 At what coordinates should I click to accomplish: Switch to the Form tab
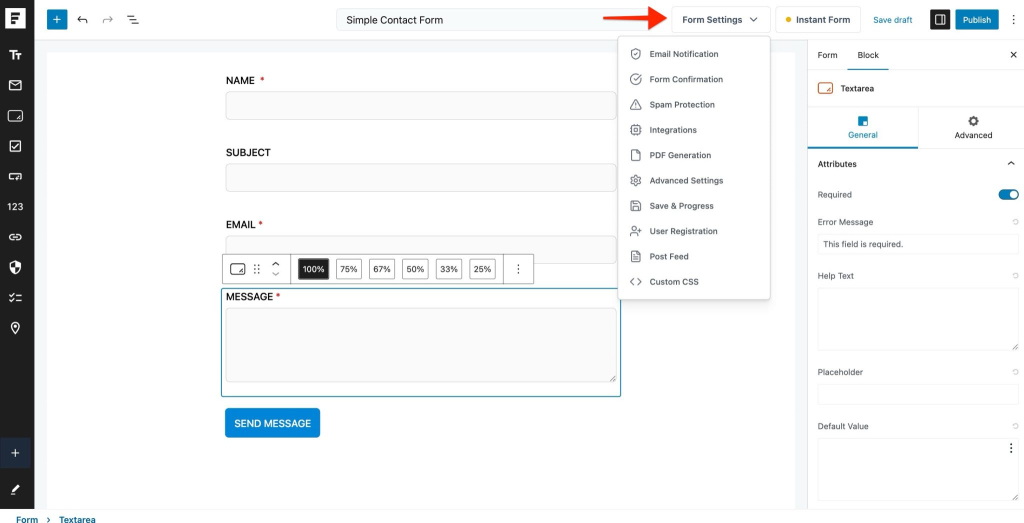(827, 55)
